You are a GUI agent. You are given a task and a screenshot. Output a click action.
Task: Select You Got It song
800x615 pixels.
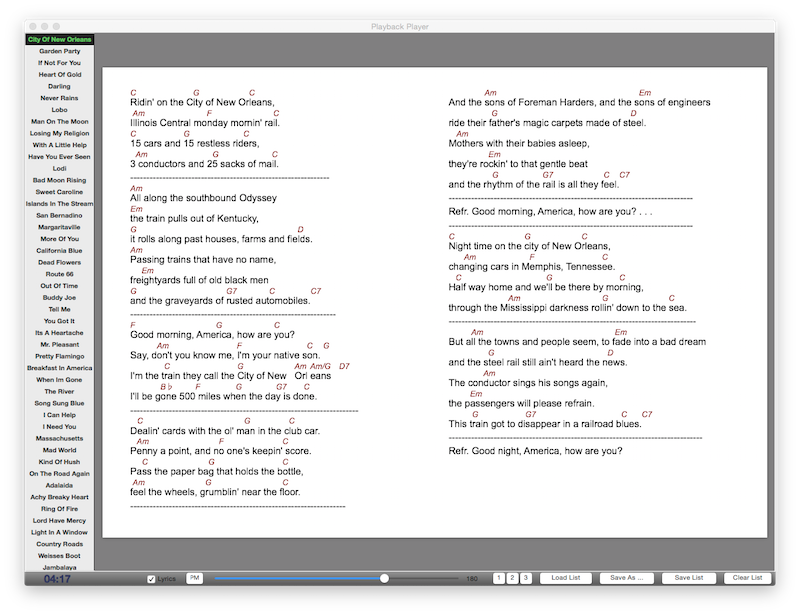coord(60,321)
